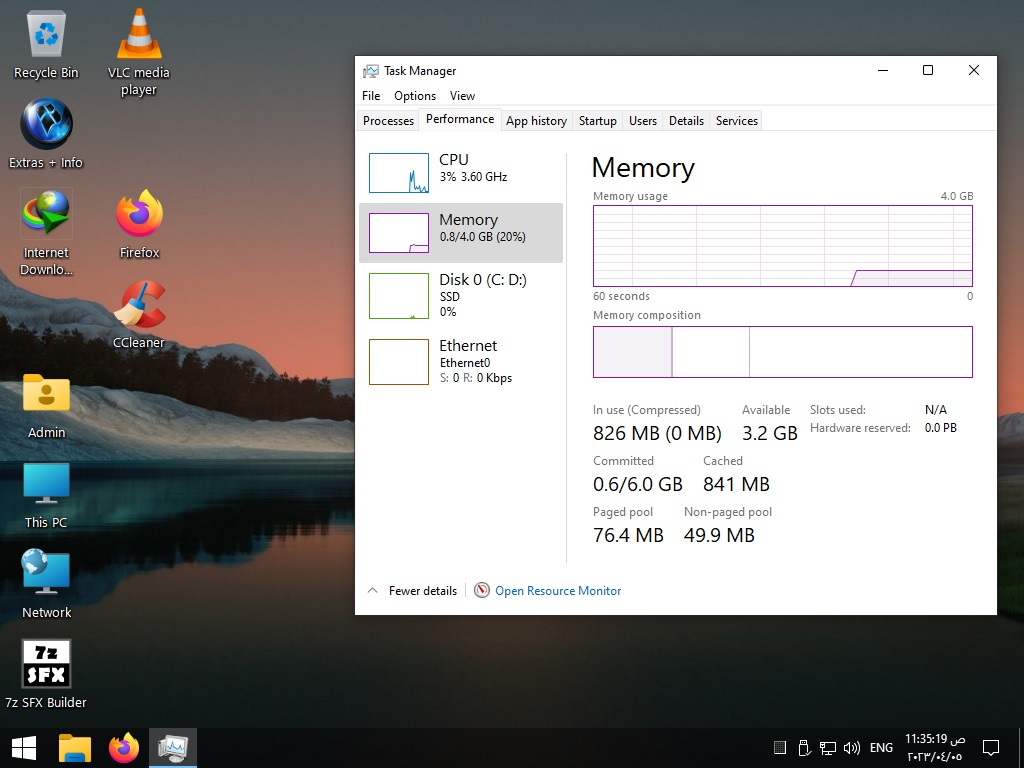The width and height of the screenshot is (1024, 768).
Task: Go to the Users tab
Action: click(x=643, y=121)
